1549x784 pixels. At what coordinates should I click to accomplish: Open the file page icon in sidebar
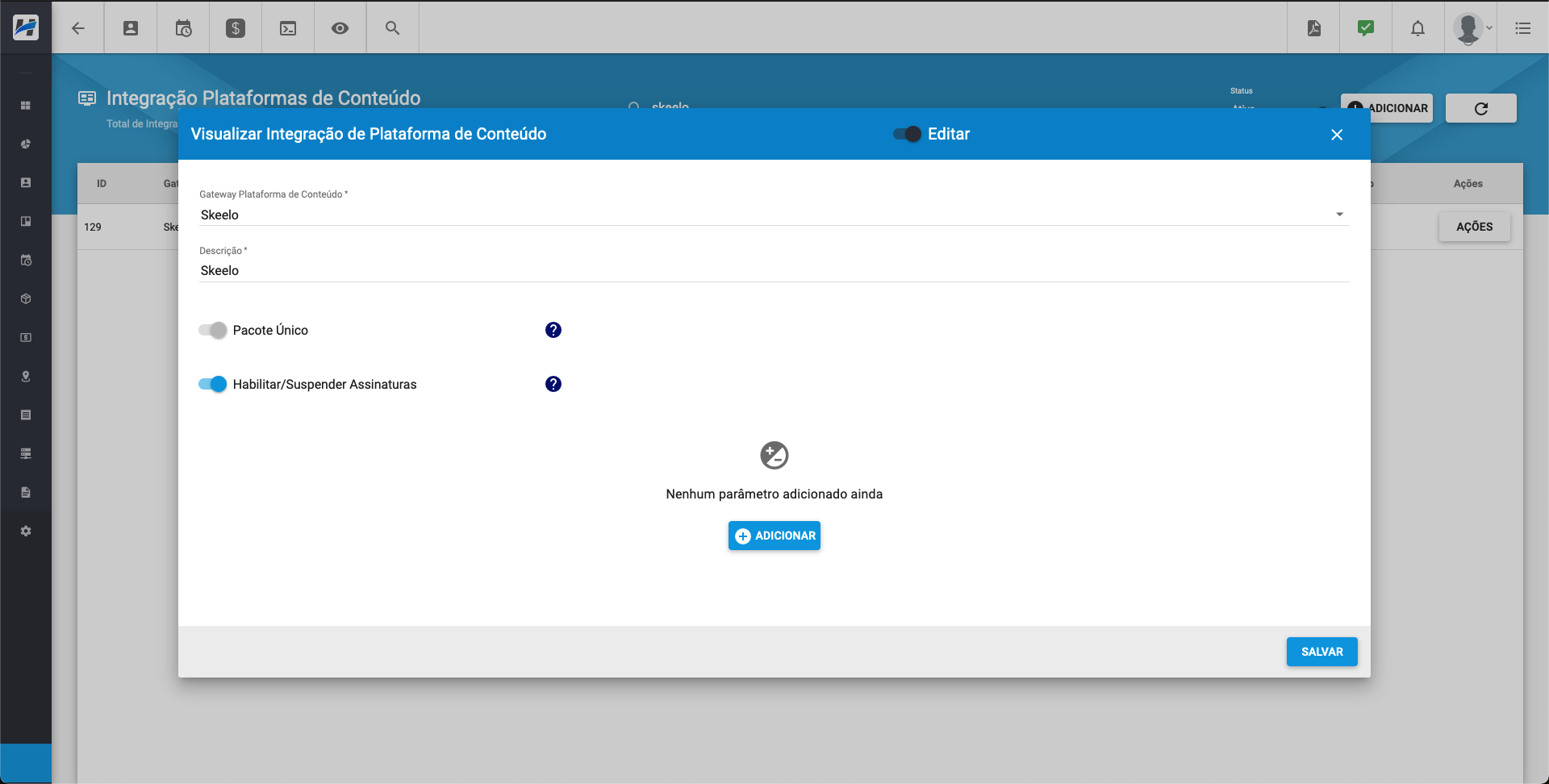pos(26,493)
